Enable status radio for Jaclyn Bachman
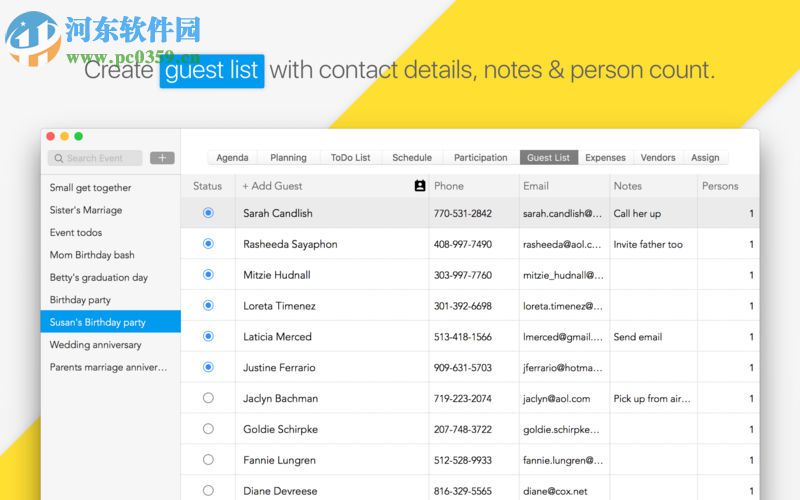The width and height of the screenshot is (800, 500). (208, 398)
